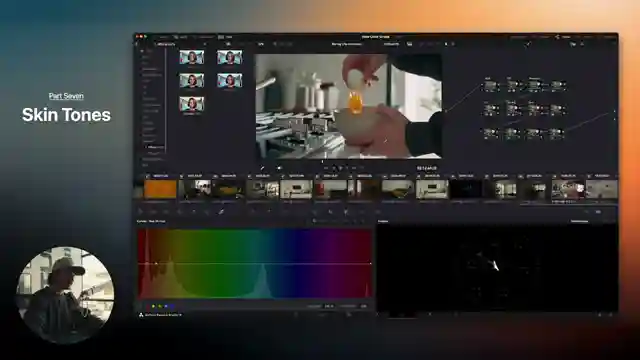Select the last node in middle row
Viewport: 640px width, 360px height.
557,109
